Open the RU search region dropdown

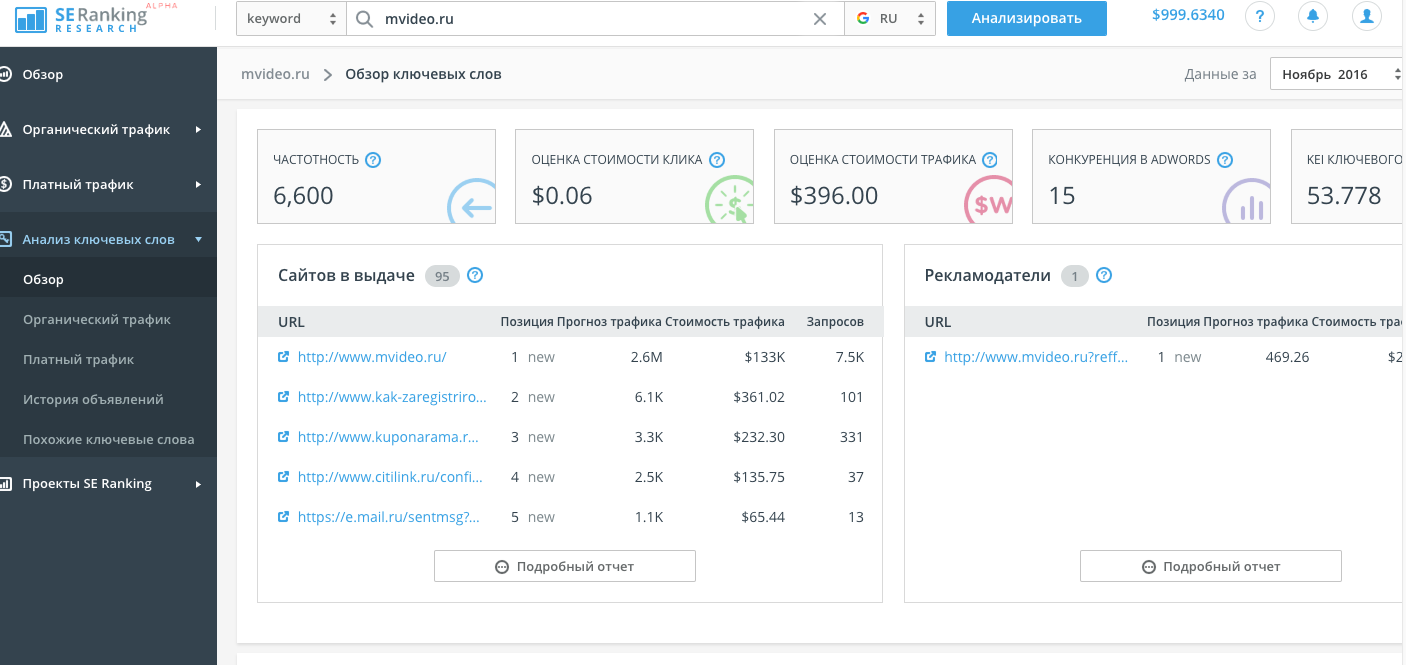tap(890, 19)
